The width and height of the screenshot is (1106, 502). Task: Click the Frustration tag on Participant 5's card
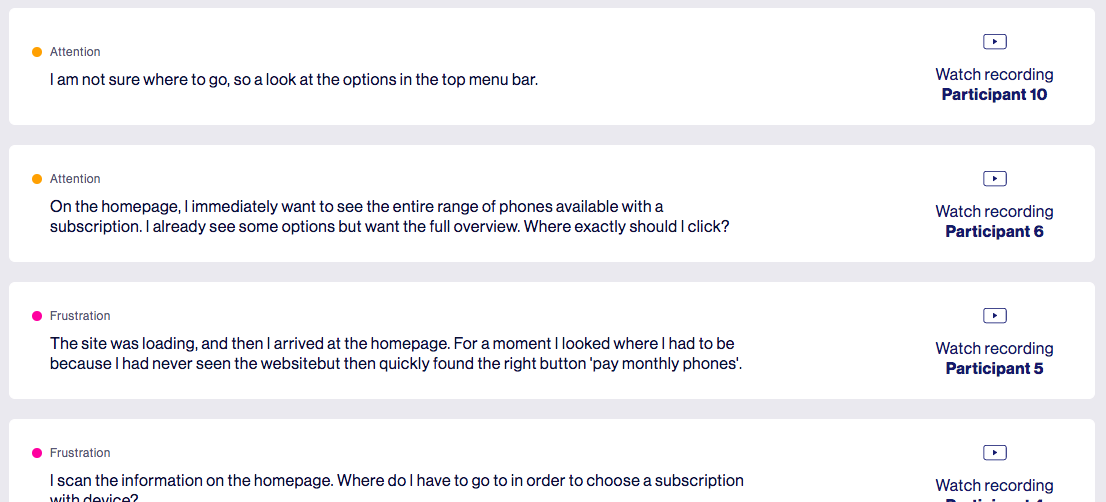80,316
